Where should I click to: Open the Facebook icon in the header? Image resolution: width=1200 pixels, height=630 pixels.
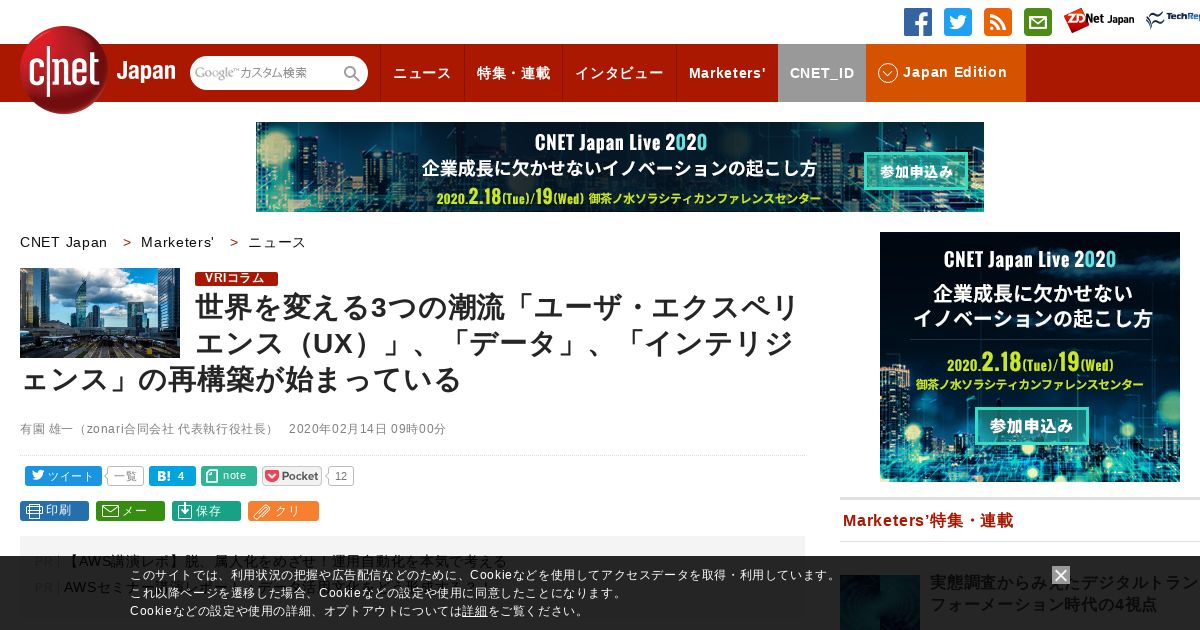click(918, 22)
